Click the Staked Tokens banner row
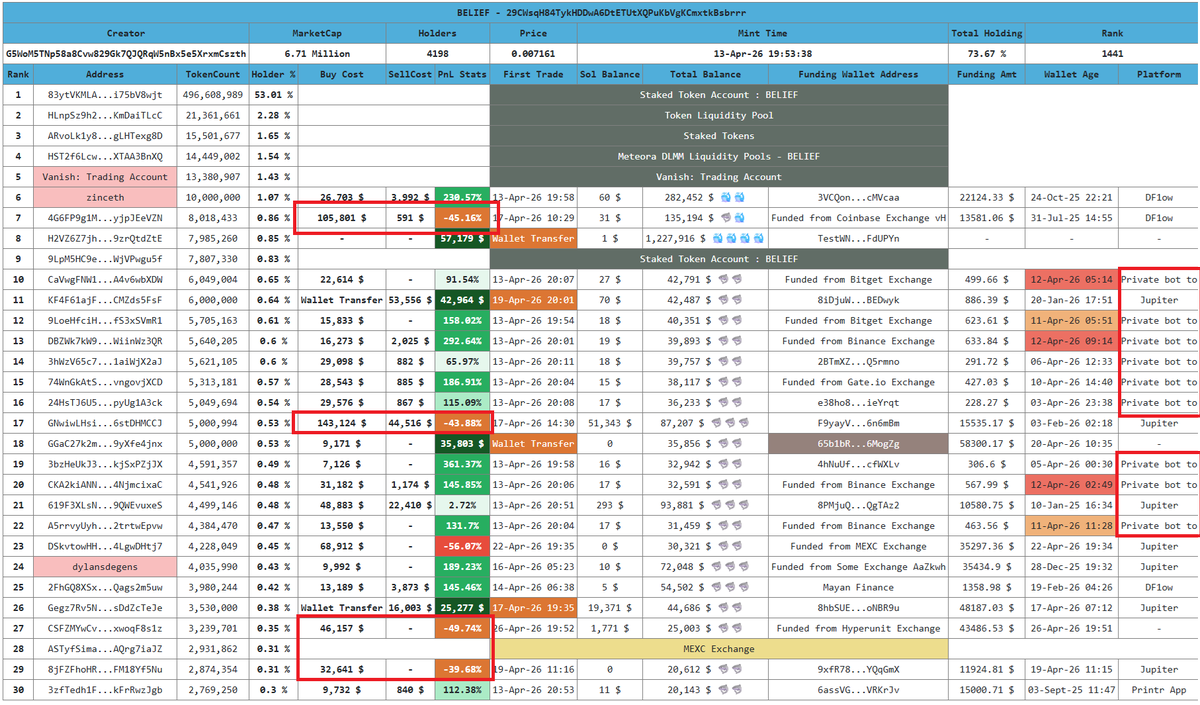Viewport: 1200px width, 705px height. pyautogui.click(x=718, y=136)
